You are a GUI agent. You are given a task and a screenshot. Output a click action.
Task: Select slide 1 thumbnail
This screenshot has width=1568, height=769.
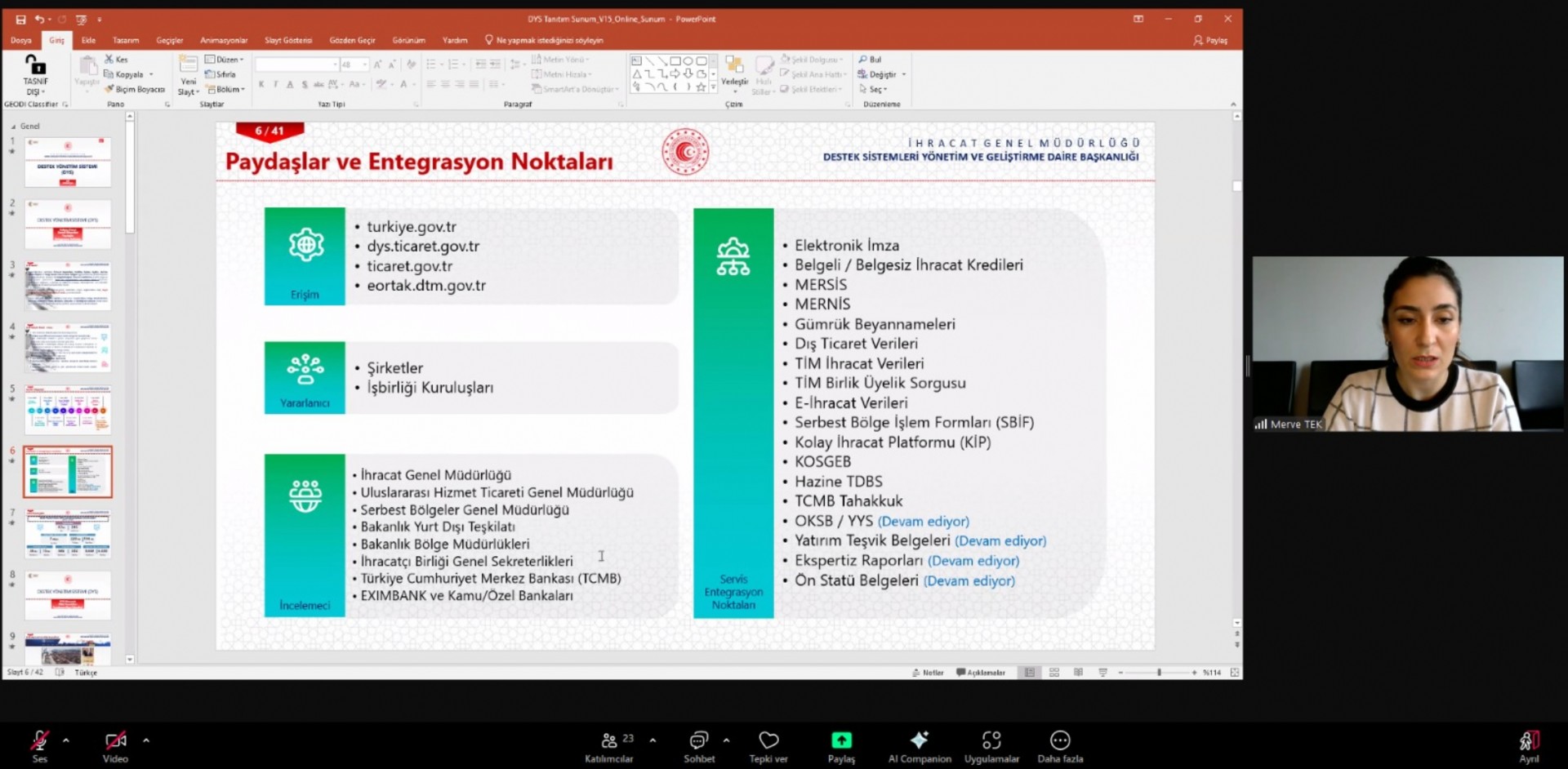68,162
